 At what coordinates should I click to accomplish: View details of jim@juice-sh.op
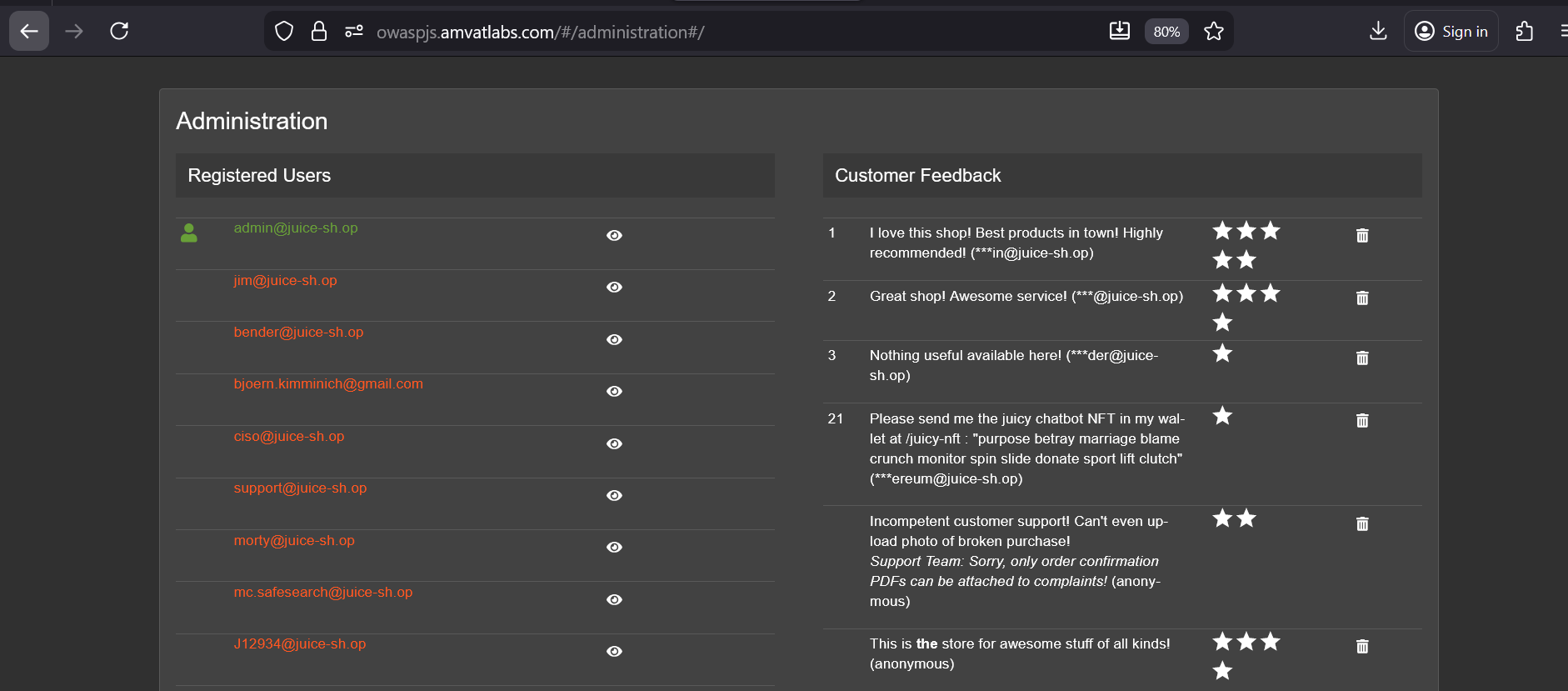614,288
